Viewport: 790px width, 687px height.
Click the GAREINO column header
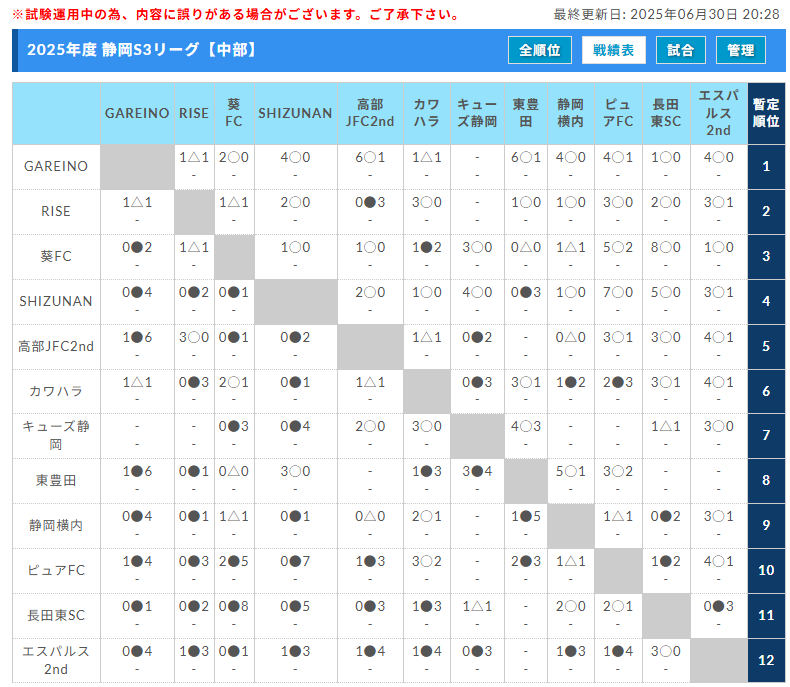coord(137,113)
